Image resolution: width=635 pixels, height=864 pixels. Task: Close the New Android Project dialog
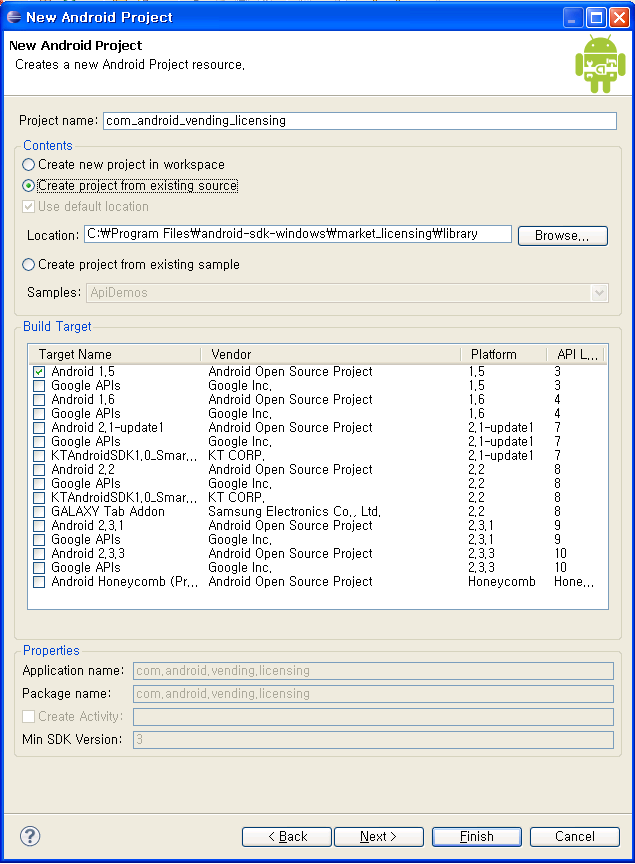coord(619,18)
